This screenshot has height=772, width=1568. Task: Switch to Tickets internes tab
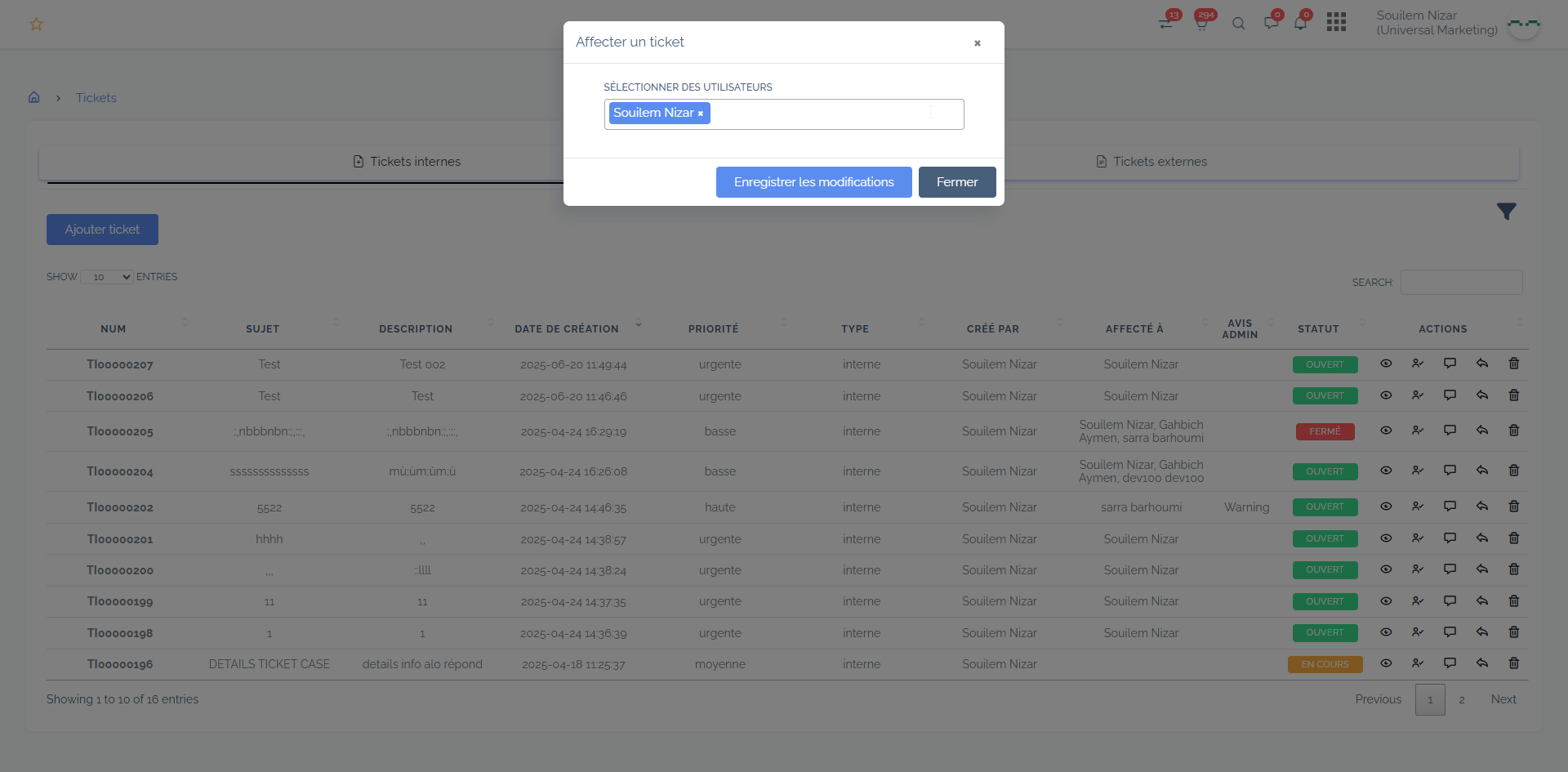tap(407, 162)
